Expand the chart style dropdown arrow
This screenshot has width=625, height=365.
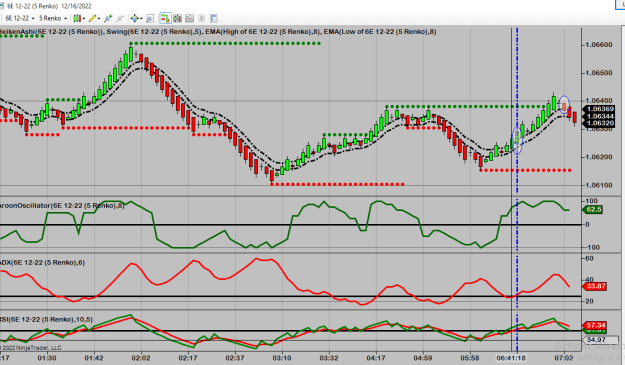tap(84, 18)
